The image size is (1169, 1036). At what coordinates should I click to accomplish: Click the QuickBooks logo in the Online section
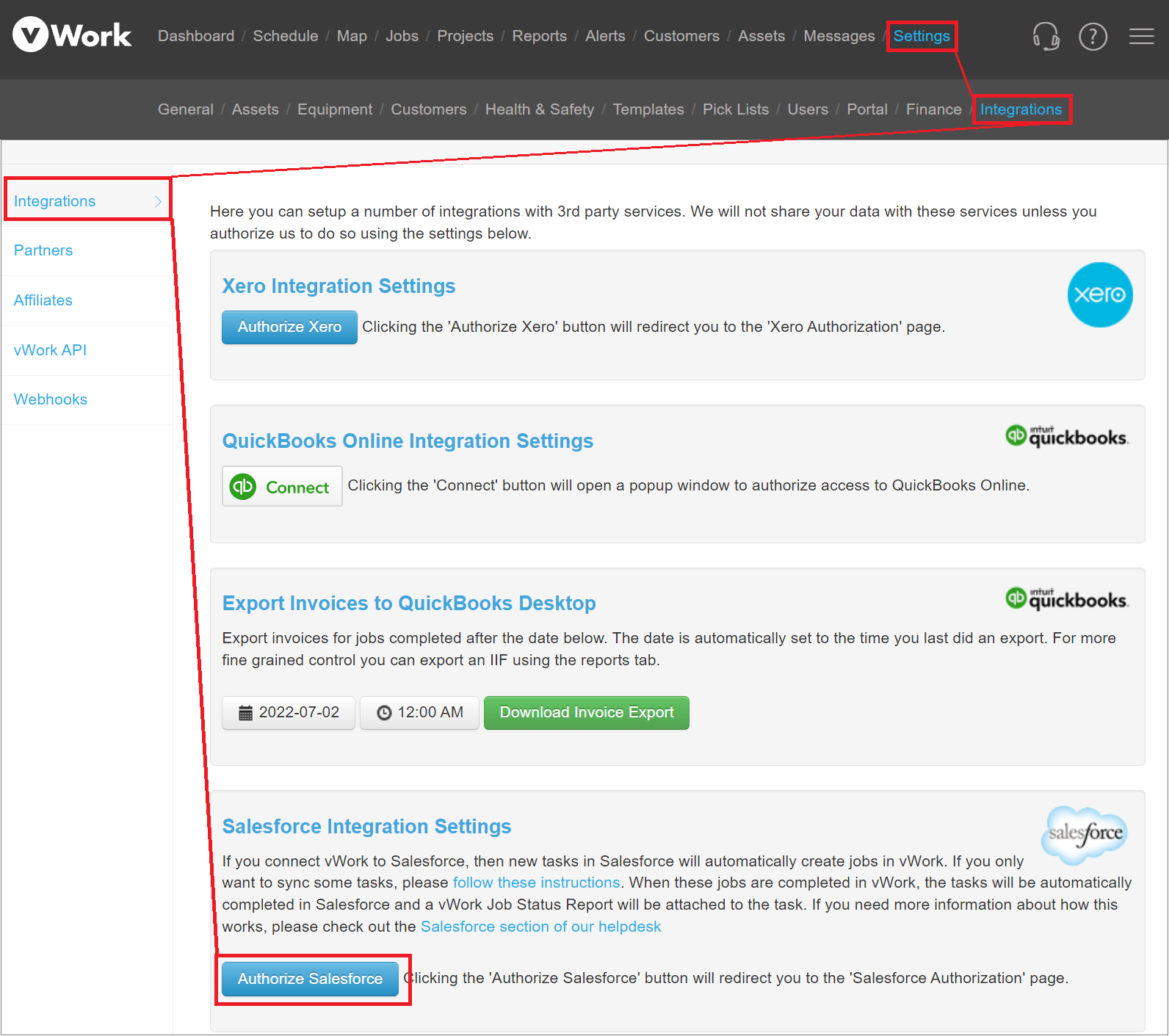point(1067,436)
